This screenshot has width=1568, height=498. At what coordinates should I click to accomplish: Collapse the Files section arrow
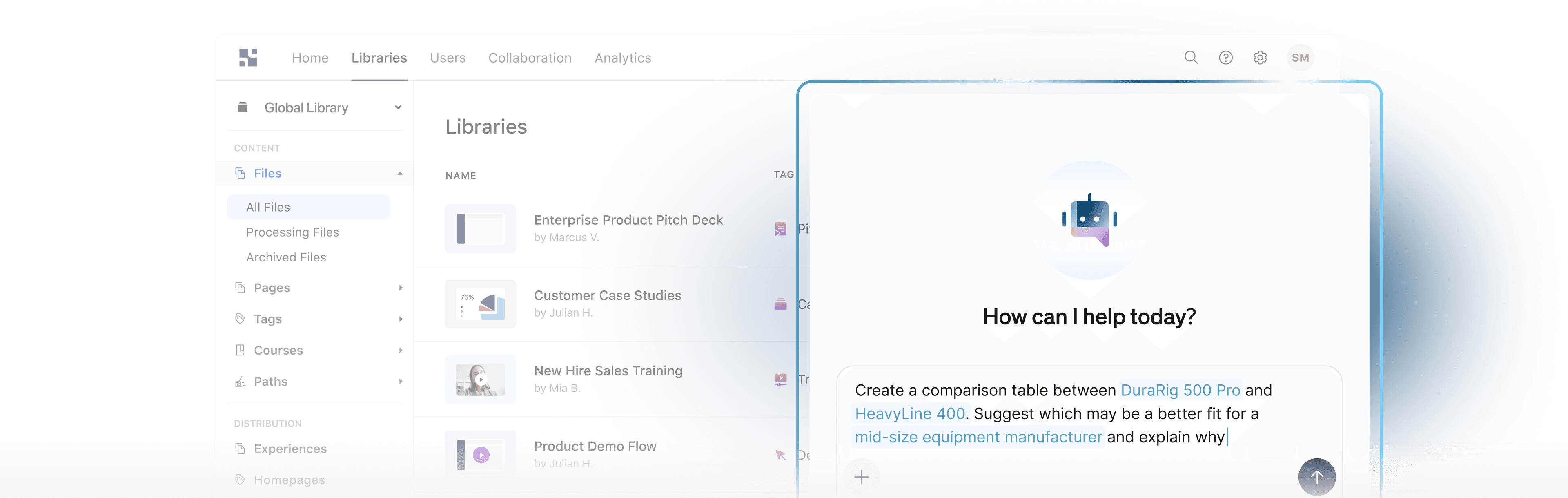[x=400, y=174]
